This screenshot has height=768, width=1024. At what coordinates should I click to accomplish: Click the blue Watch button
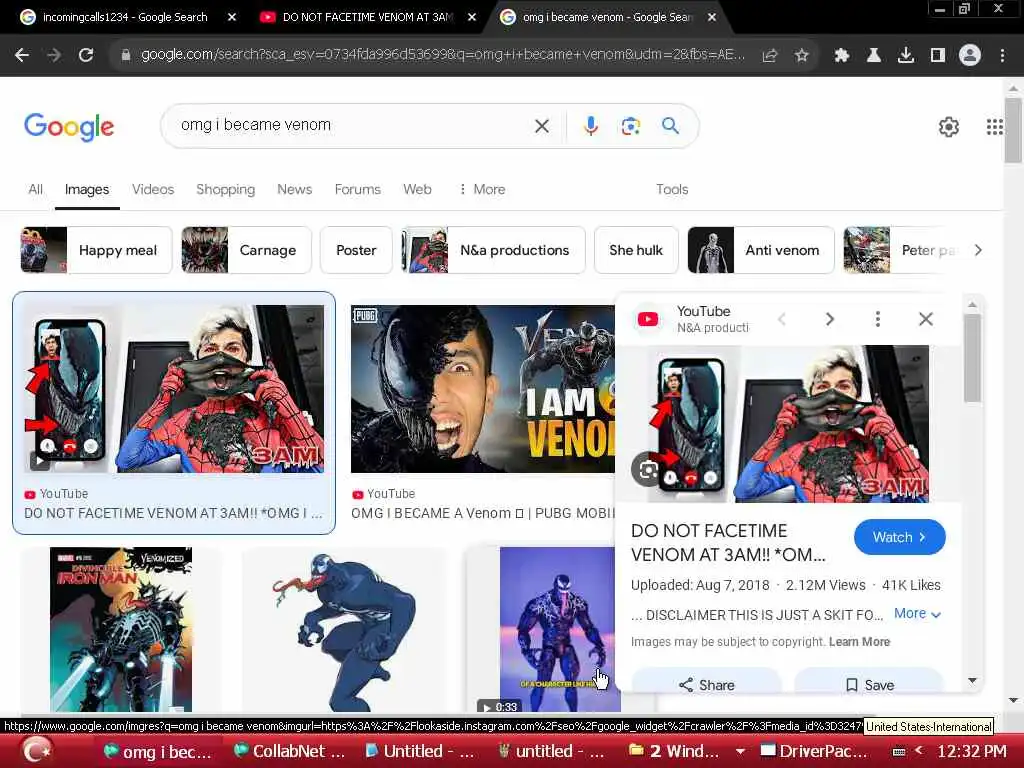point(899,537)
